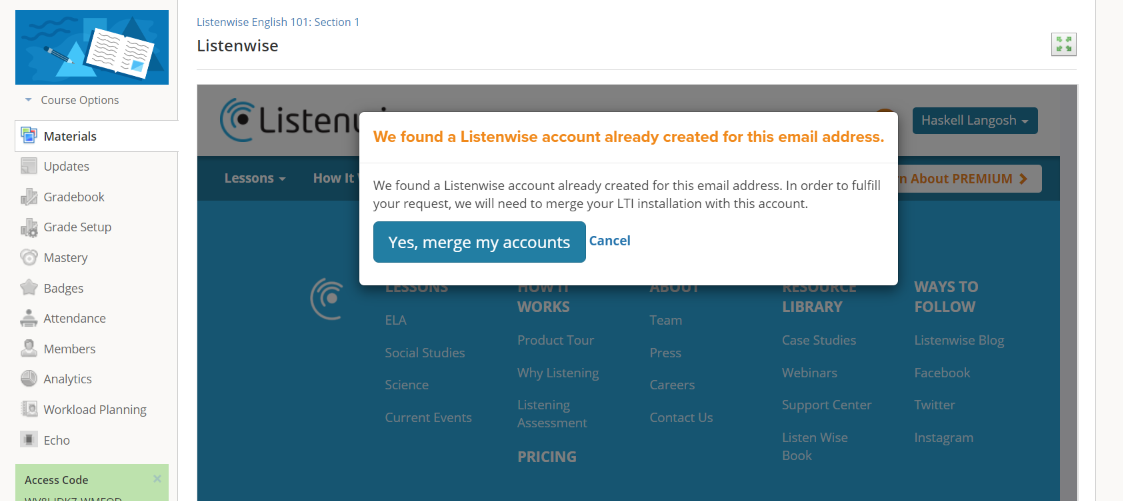1123x501 pixels.
Task: Open the Science lessons link
Action: (x=407, y=385)
